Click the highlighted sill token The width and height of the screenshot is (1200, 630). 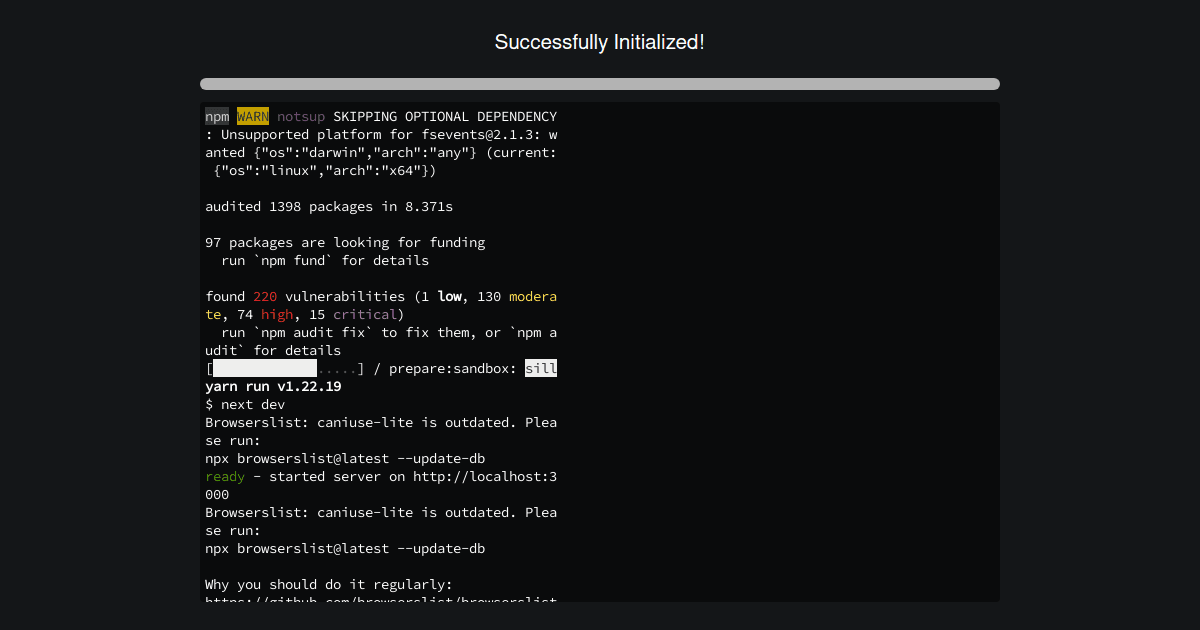click(x=541, y=368)
